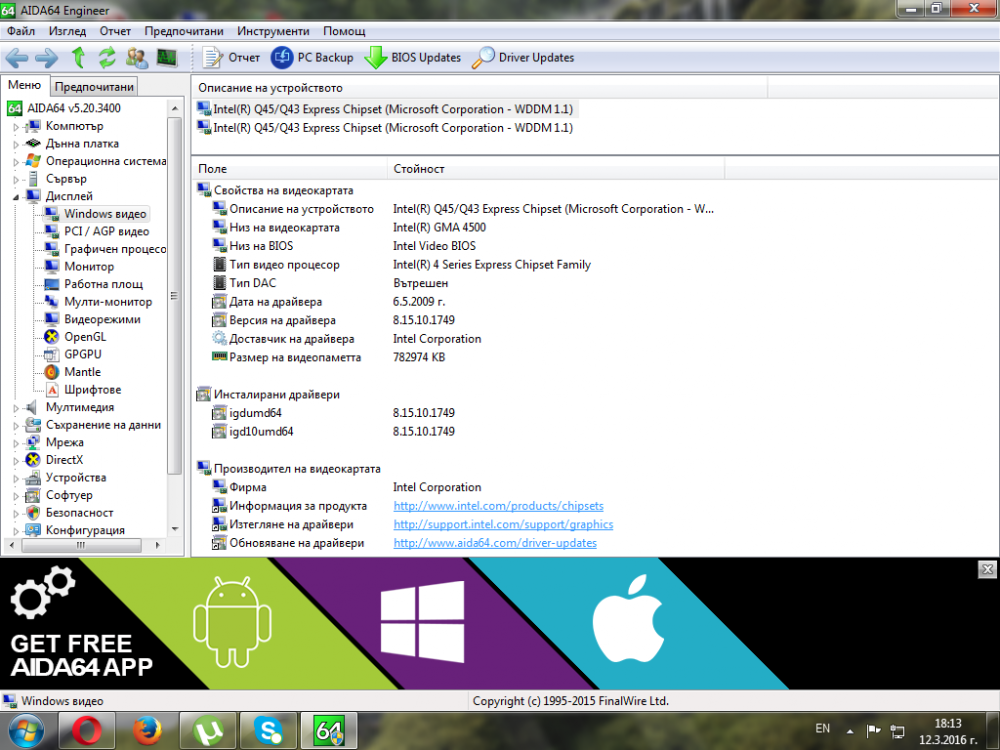This screenshot has height=750, width=1000.
Task: Click the Поле column header
Action: click(x=289, y=169)
